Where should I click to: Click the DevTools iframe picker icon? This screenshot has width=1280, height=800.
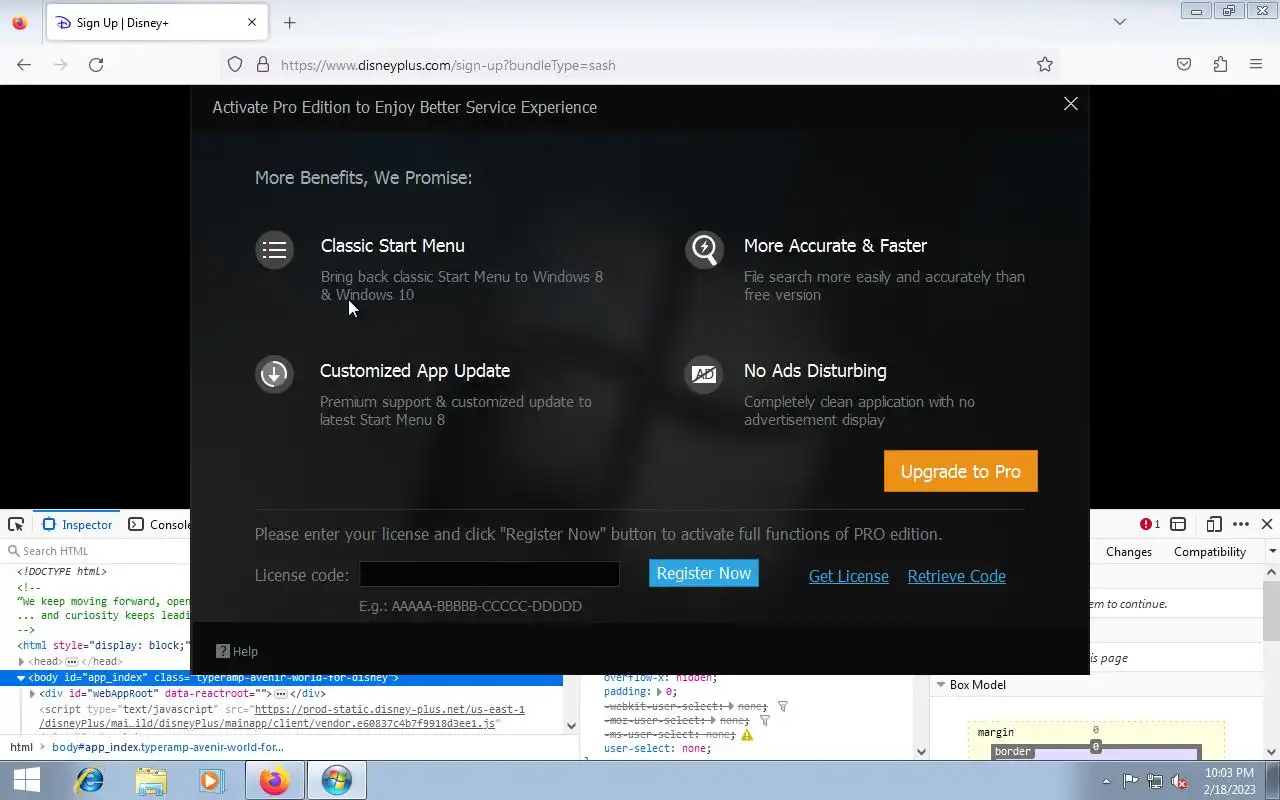point(1178,524)
